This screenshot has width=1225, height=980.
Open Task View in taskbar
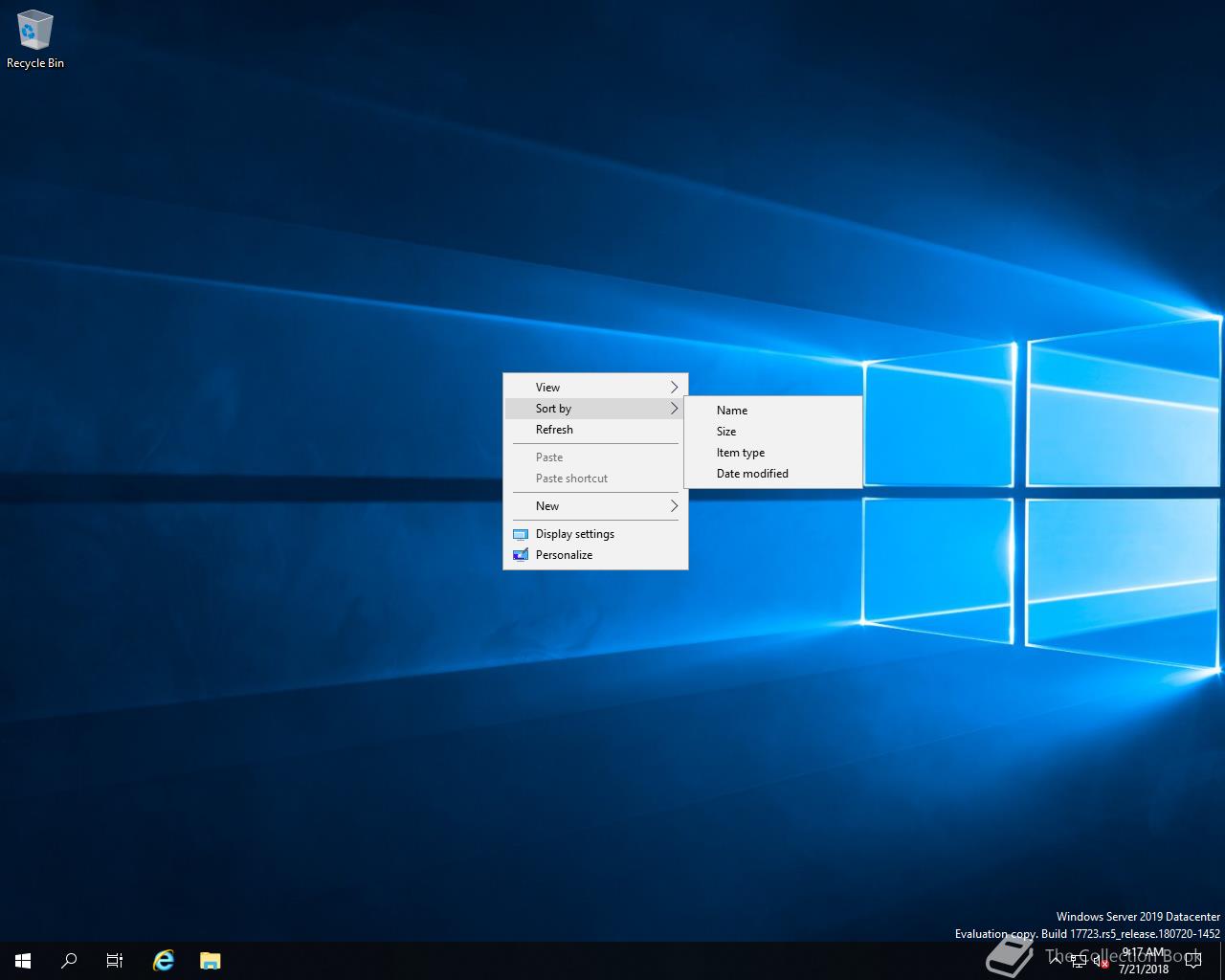click(115, 960)
